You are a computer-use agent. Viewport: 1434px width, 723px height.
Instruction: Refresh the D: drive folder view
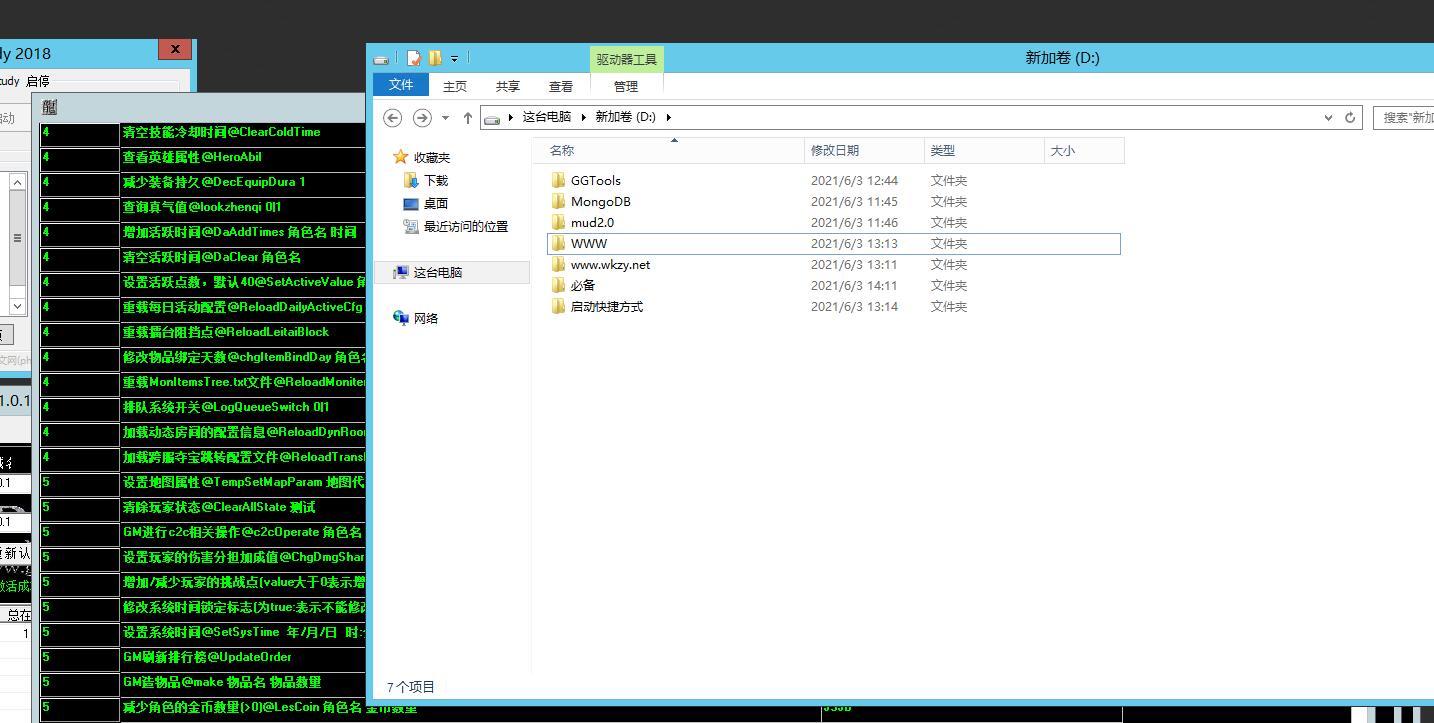coord(1350,117)
